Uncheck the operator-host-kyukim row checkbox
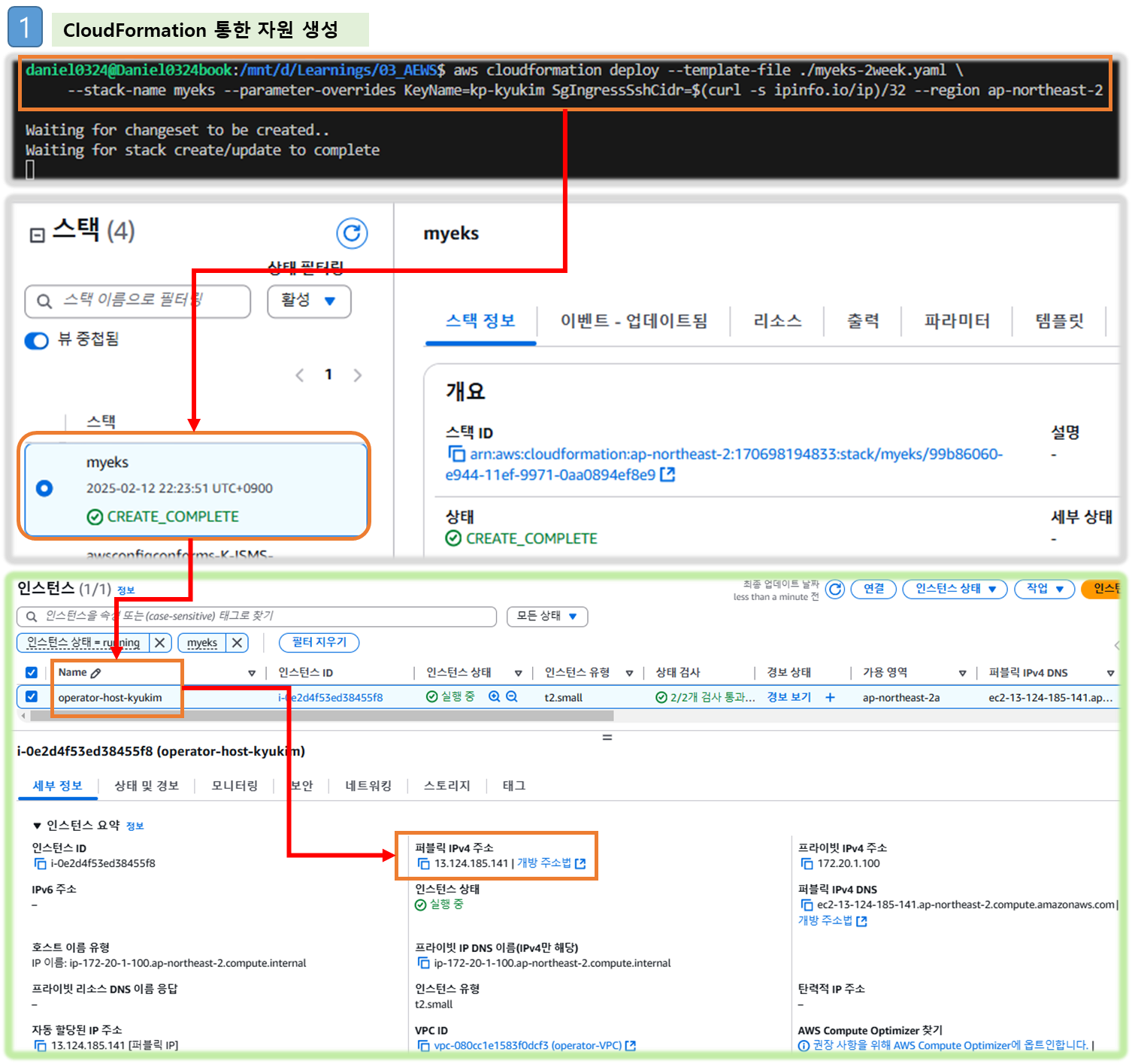 (31, 697)
